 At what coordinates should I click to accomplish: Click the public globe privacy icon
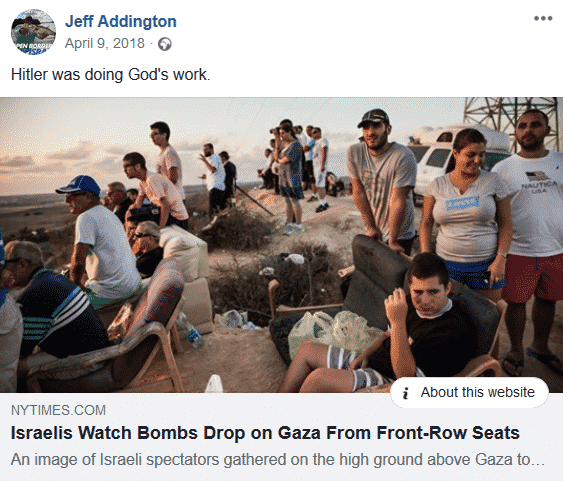[x=165, y=44]
